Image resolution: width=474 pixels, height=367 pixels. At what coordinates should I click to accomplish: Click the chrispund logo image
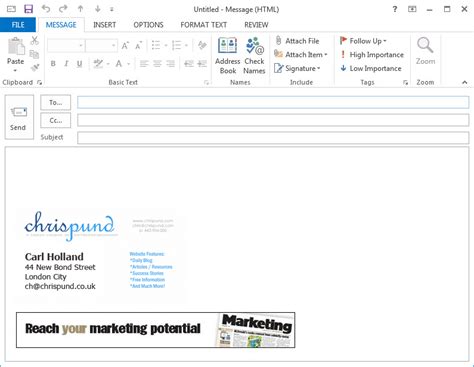[70, 226]
